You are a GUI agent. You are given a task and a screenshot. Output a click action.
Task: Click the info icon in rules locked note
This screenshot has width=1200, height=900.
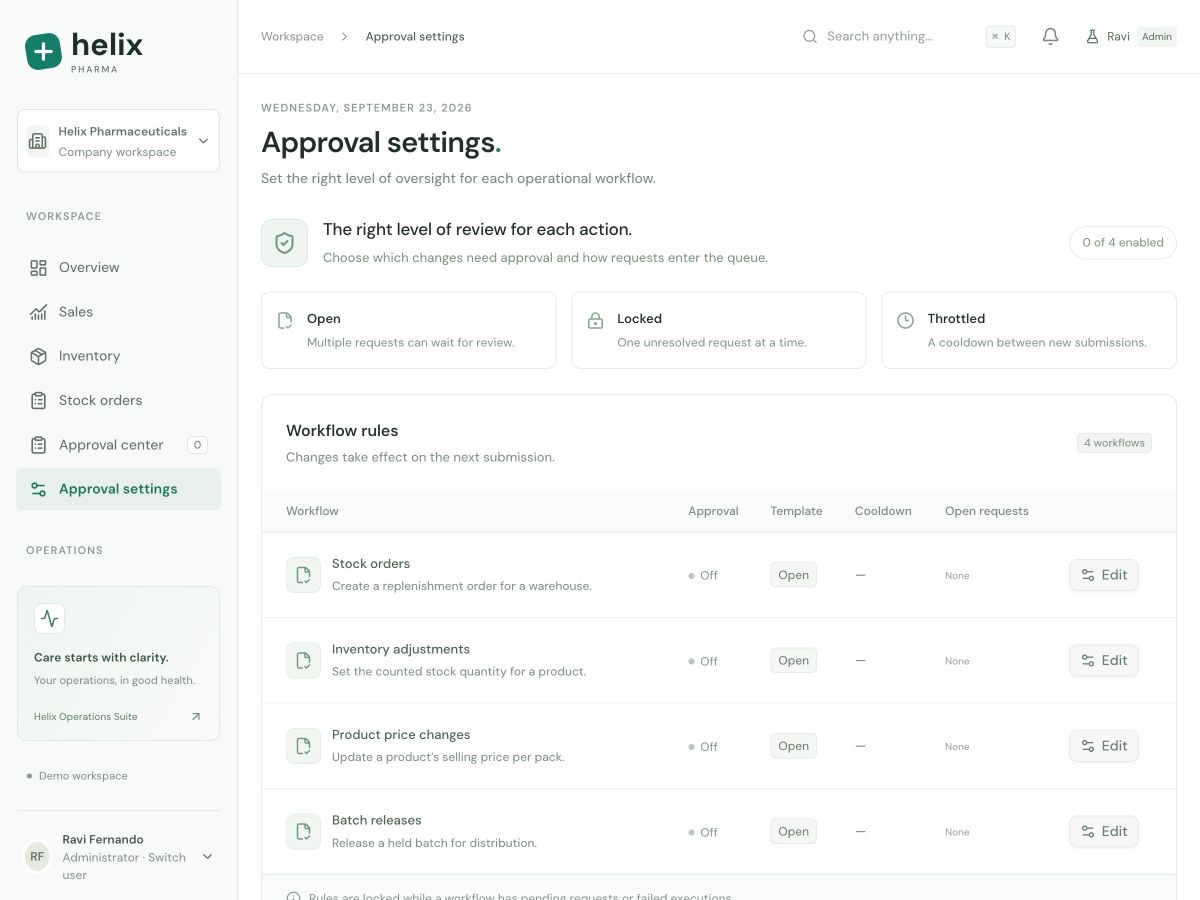point(293,898)
